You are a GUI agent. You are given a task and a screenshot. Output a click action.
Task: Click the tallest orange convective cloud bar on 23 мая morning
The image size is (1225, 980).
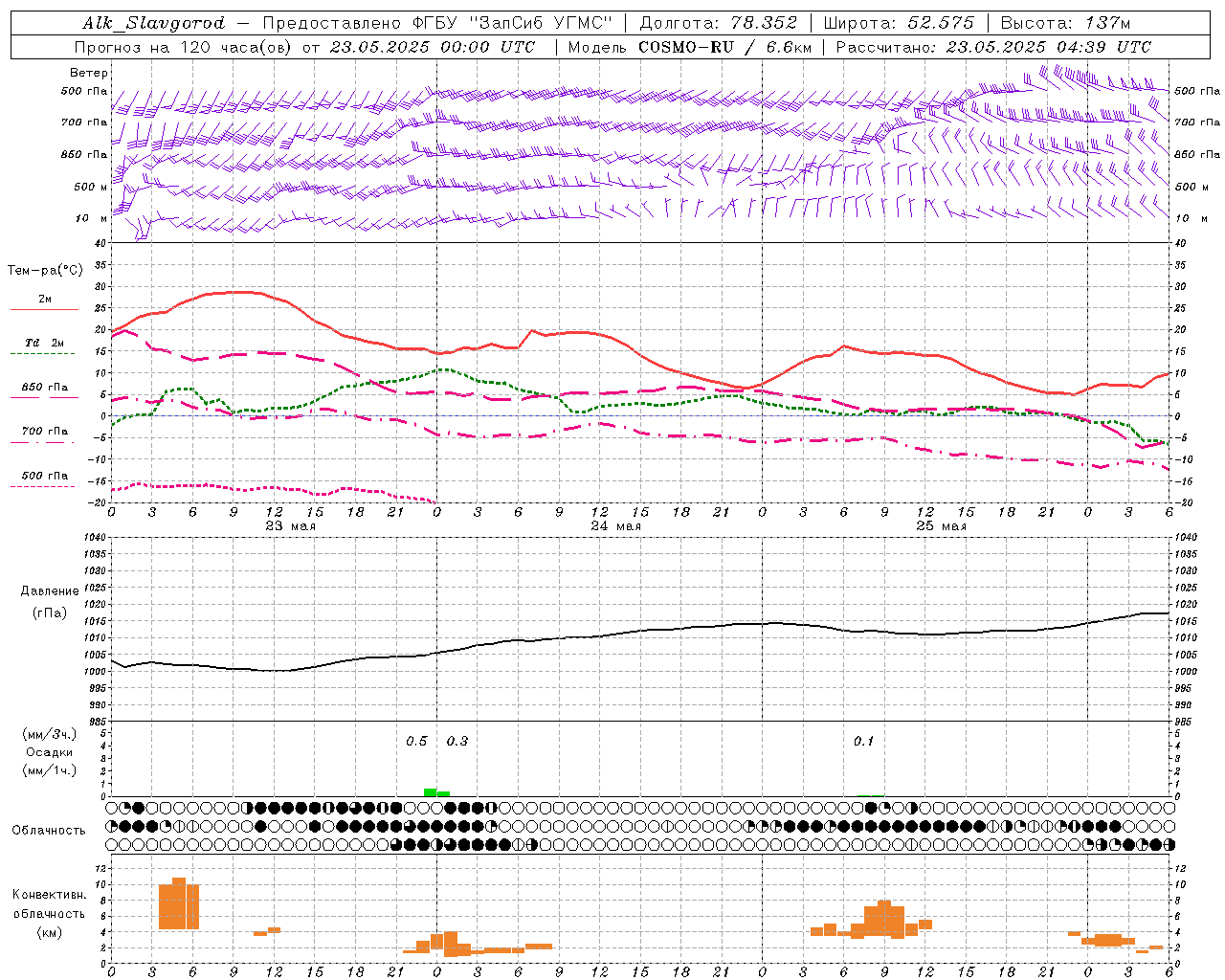[179, 903]
